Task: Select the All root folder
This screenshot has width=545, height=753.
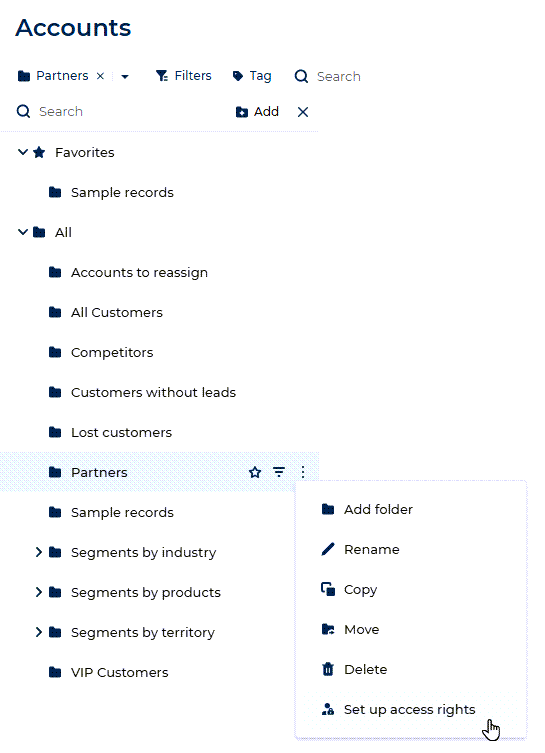Action: [63, 232]
